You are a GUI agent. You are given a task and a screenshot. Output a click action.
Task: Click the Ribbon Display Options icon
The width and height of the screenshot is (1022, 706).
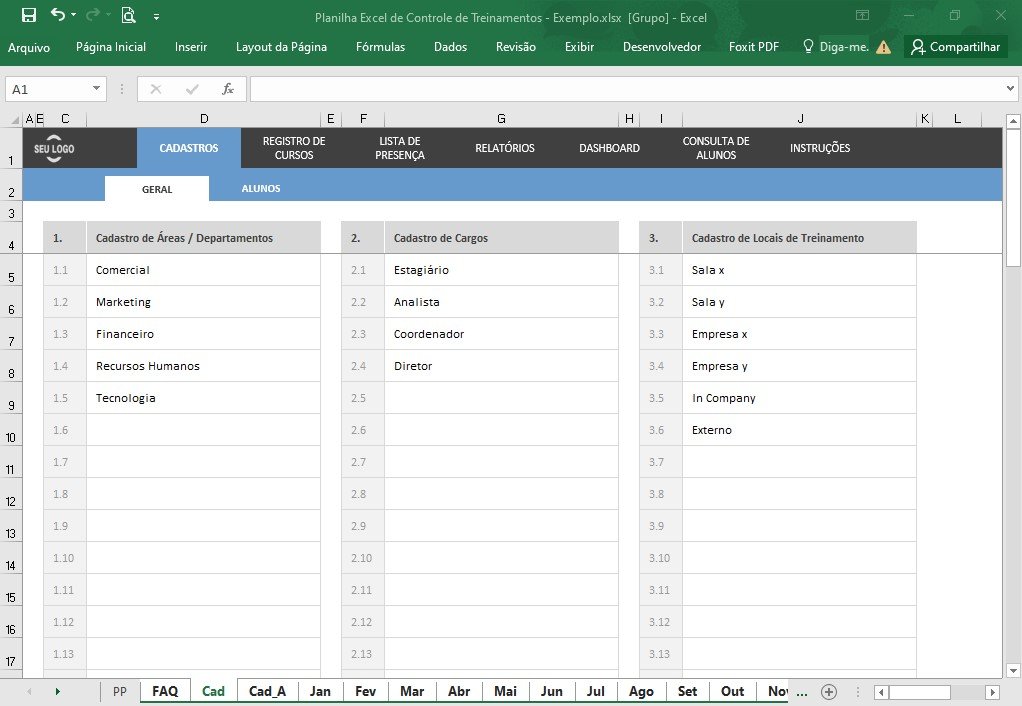click(x=862, y=15)
